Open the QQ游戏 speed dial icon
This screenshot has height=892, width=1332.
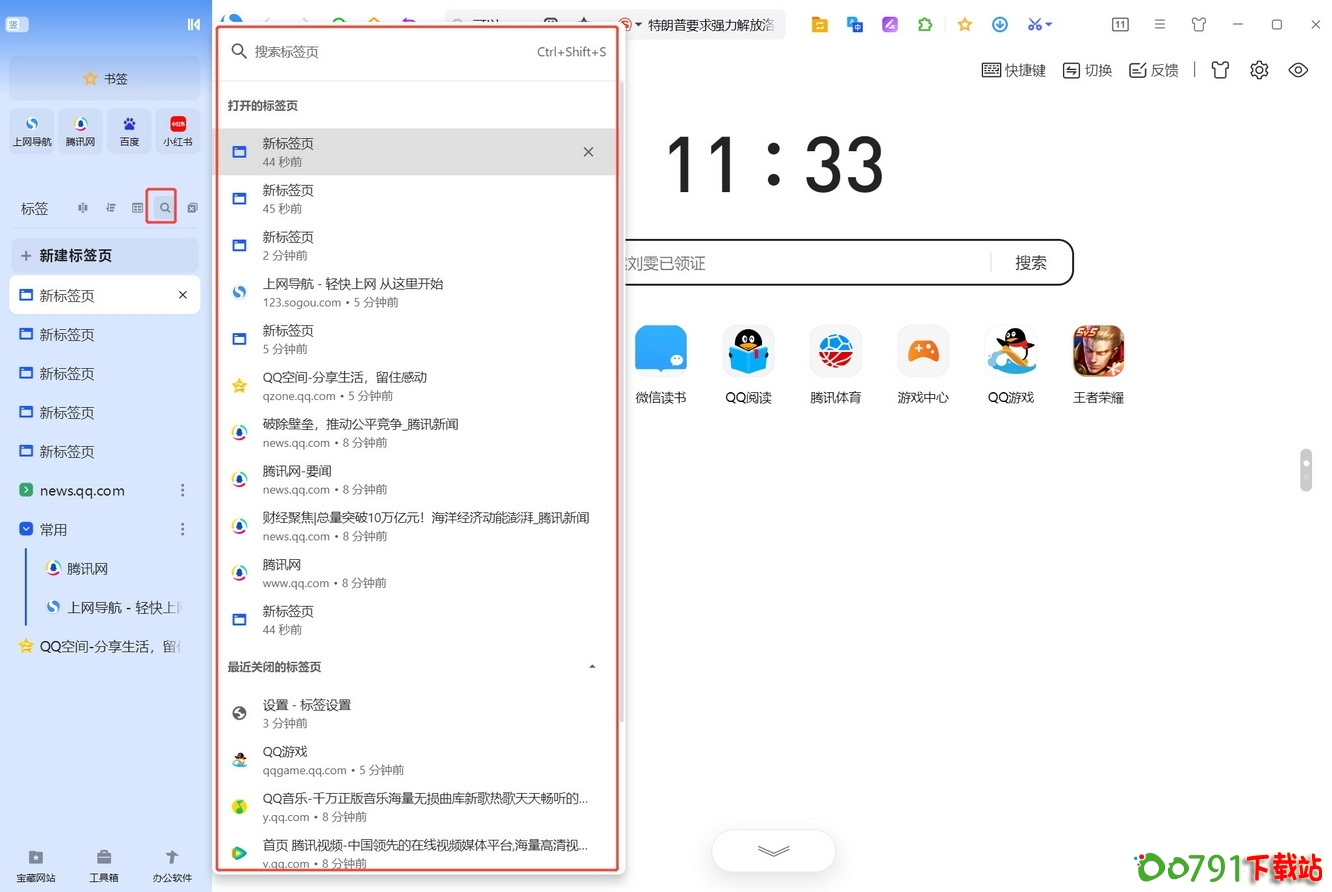click(1010, 350)
